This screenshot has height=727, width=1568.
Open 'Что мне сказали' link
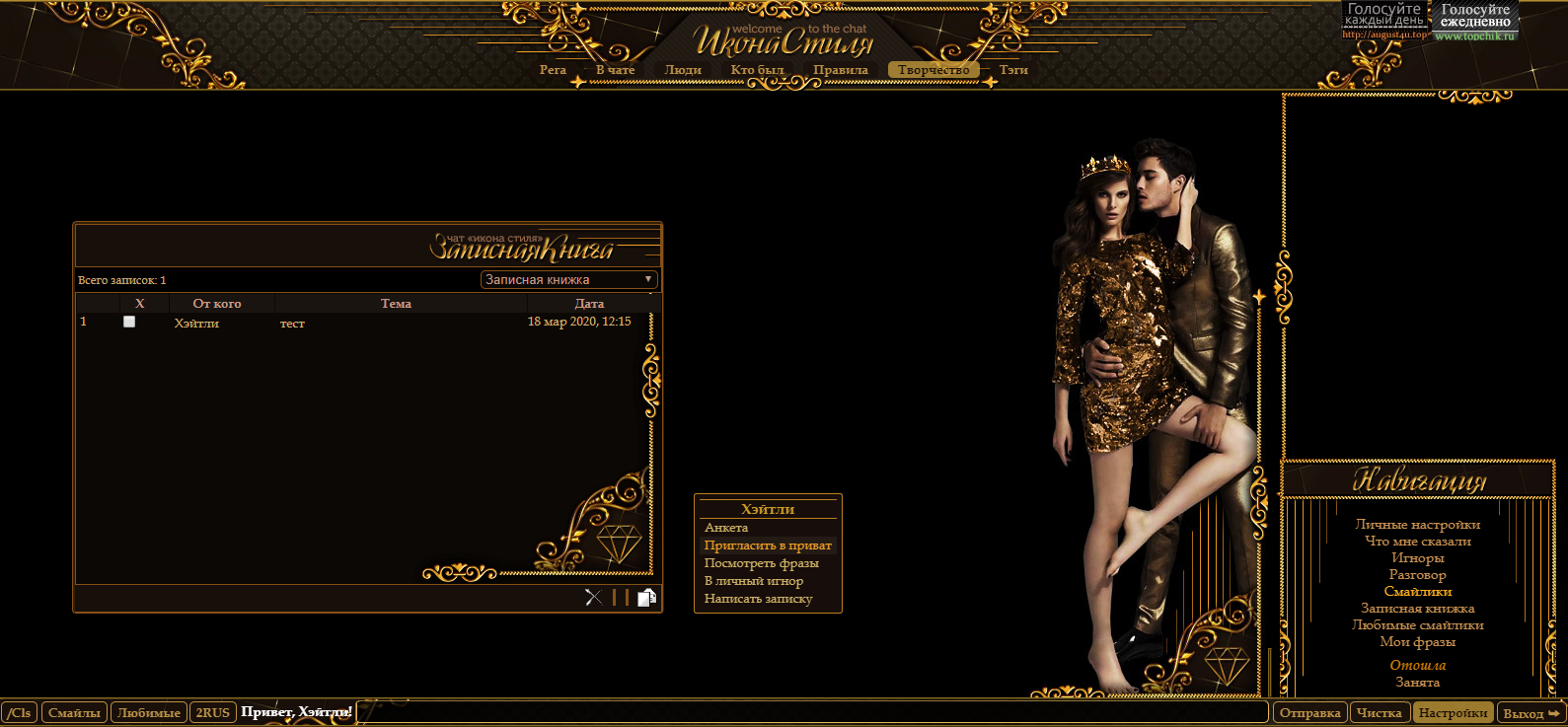click(x=1418, y=541)
